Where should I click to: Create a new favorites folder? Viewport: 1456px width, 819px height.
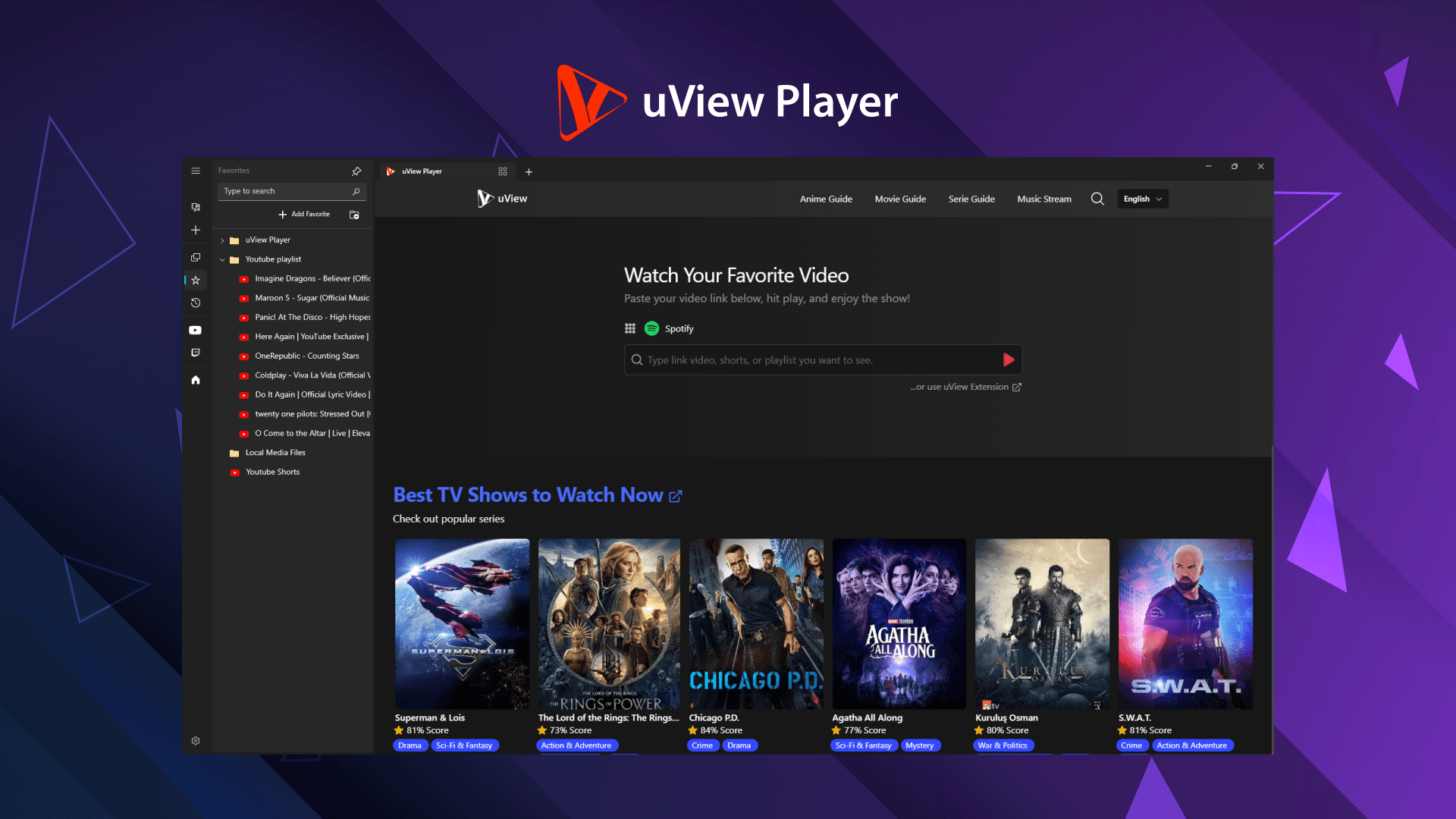353,215
